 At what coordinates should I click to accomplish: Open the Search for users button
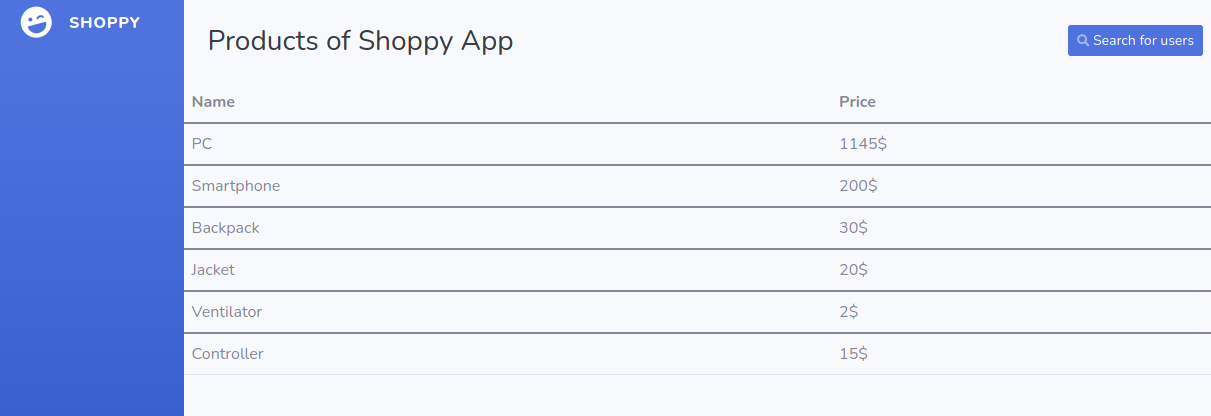pyautogui.click(x=1135, y=41)
